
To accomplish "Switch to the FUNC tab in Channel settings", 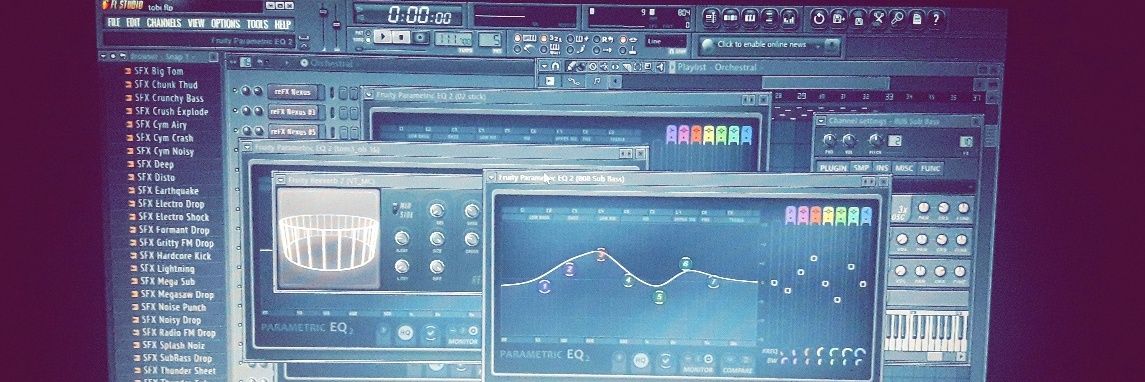I will tap(930, 169).
